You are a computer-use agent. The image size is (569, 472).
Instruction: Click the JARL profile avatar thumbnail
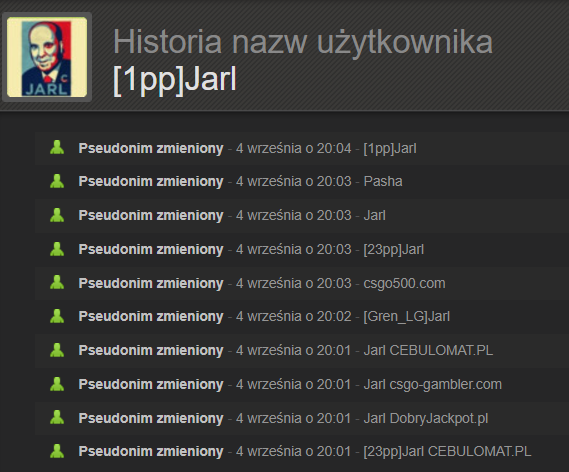pos(47,57)
